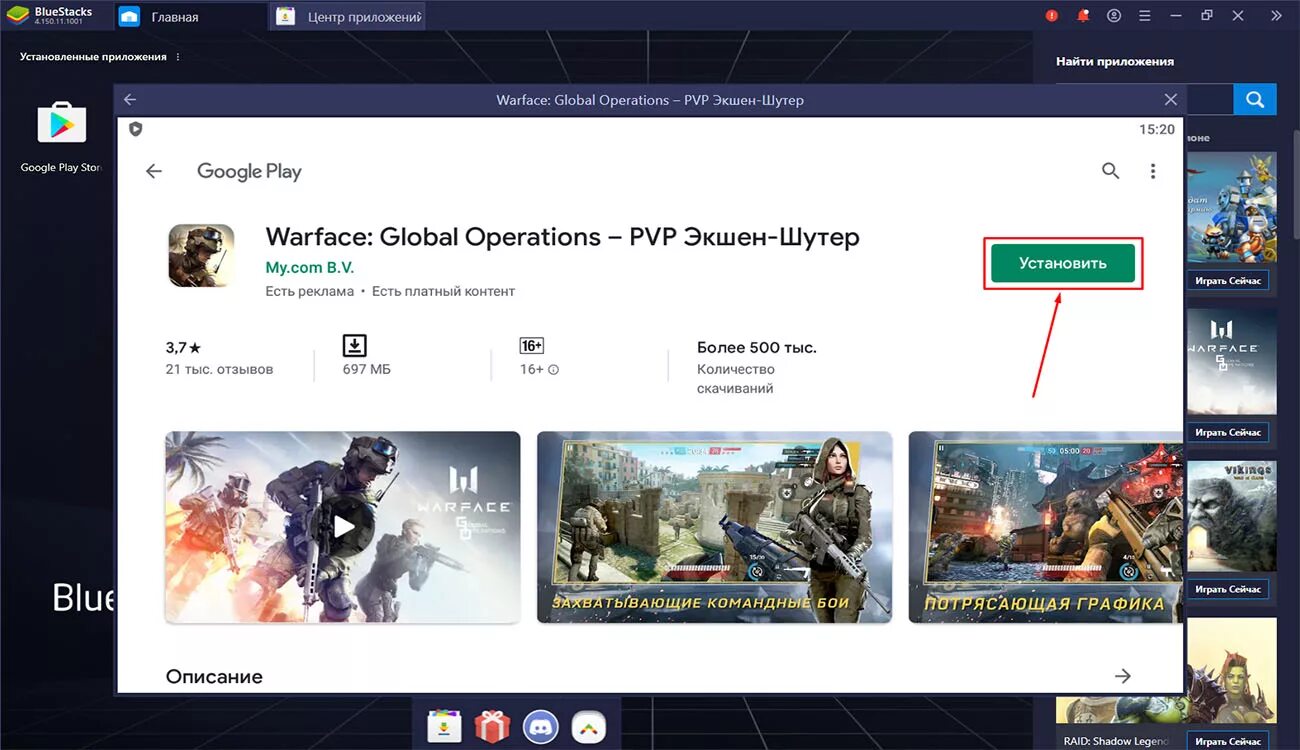This screenshot has height=750, width=1300.
Task: Open the Установленные приложения options dots
Action: pyautogui.click(x=179, y=57)
